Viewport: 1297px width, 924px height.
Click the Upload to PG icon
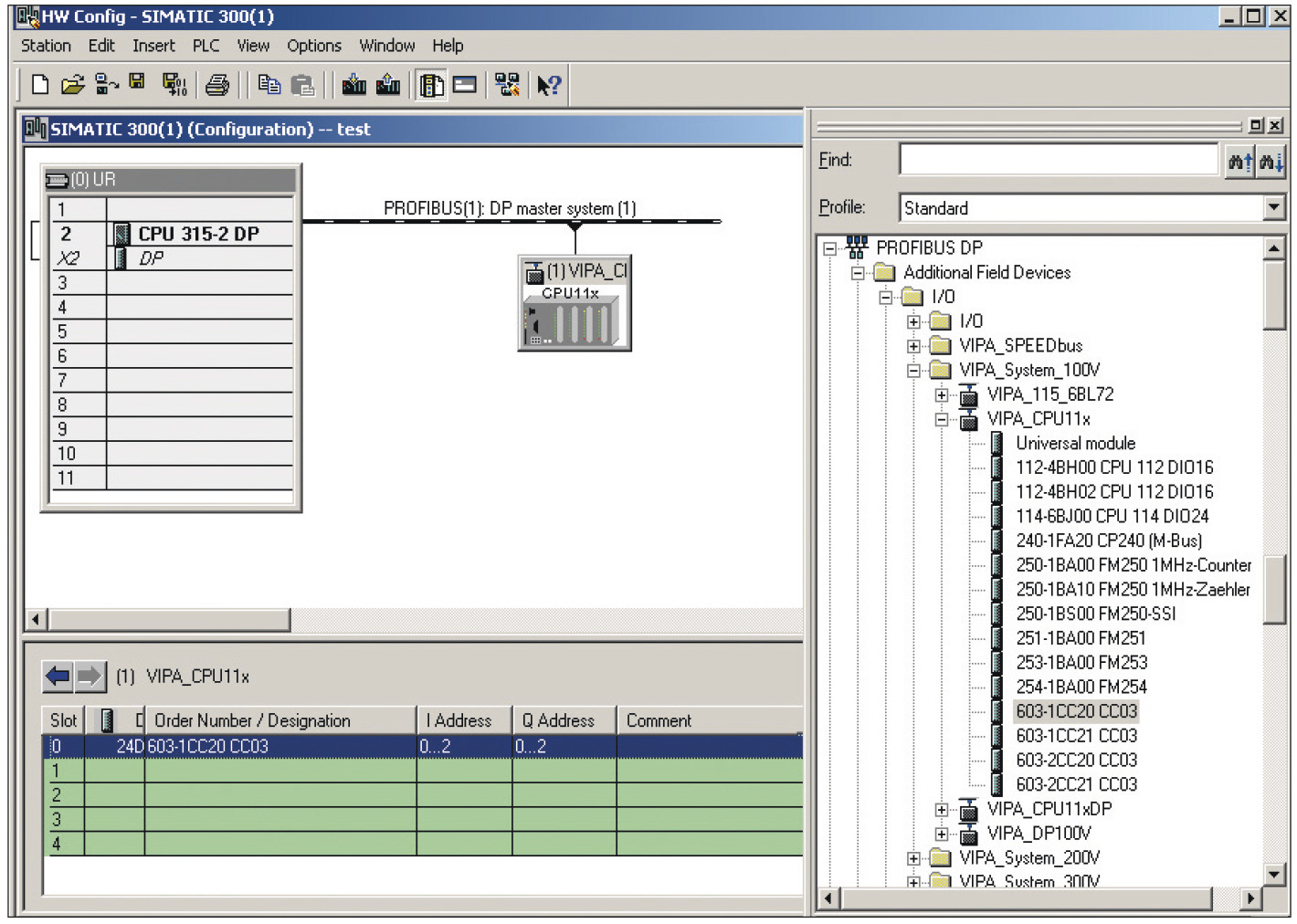coord(388,85)
